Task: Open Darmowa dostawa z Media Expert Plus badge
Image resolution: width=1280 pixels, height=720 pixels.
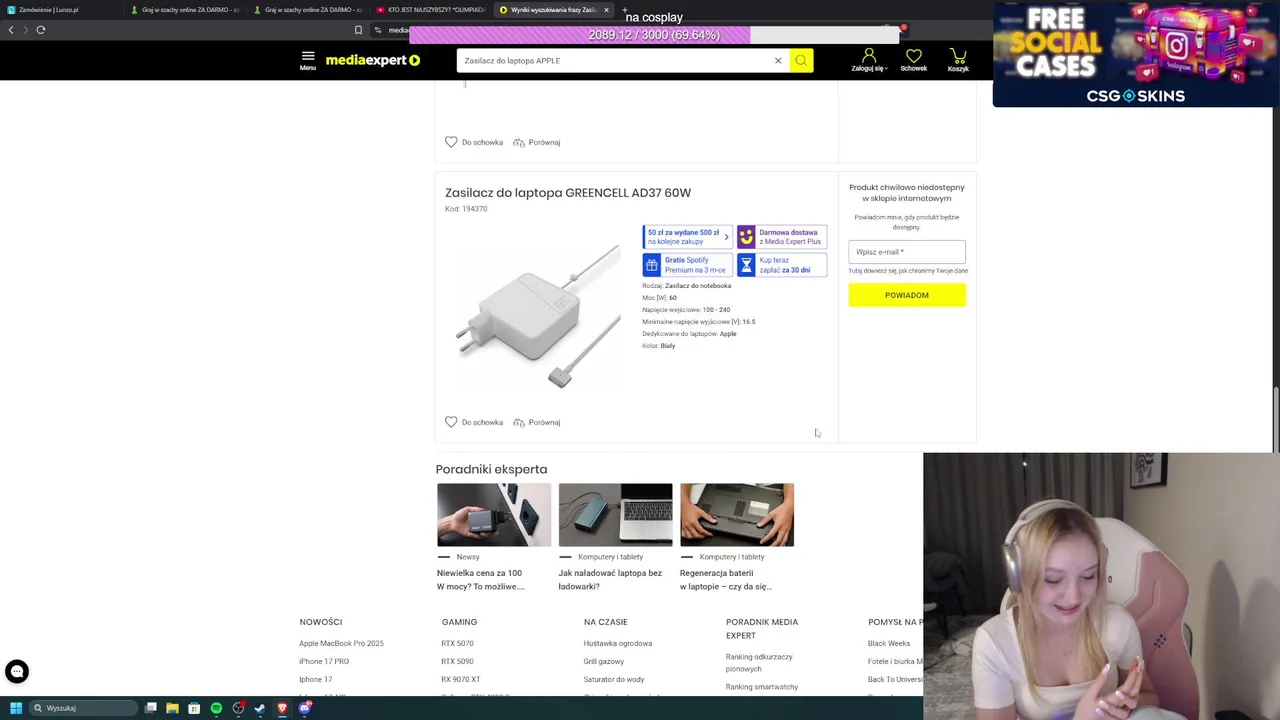Action: (x=782, y=237)
